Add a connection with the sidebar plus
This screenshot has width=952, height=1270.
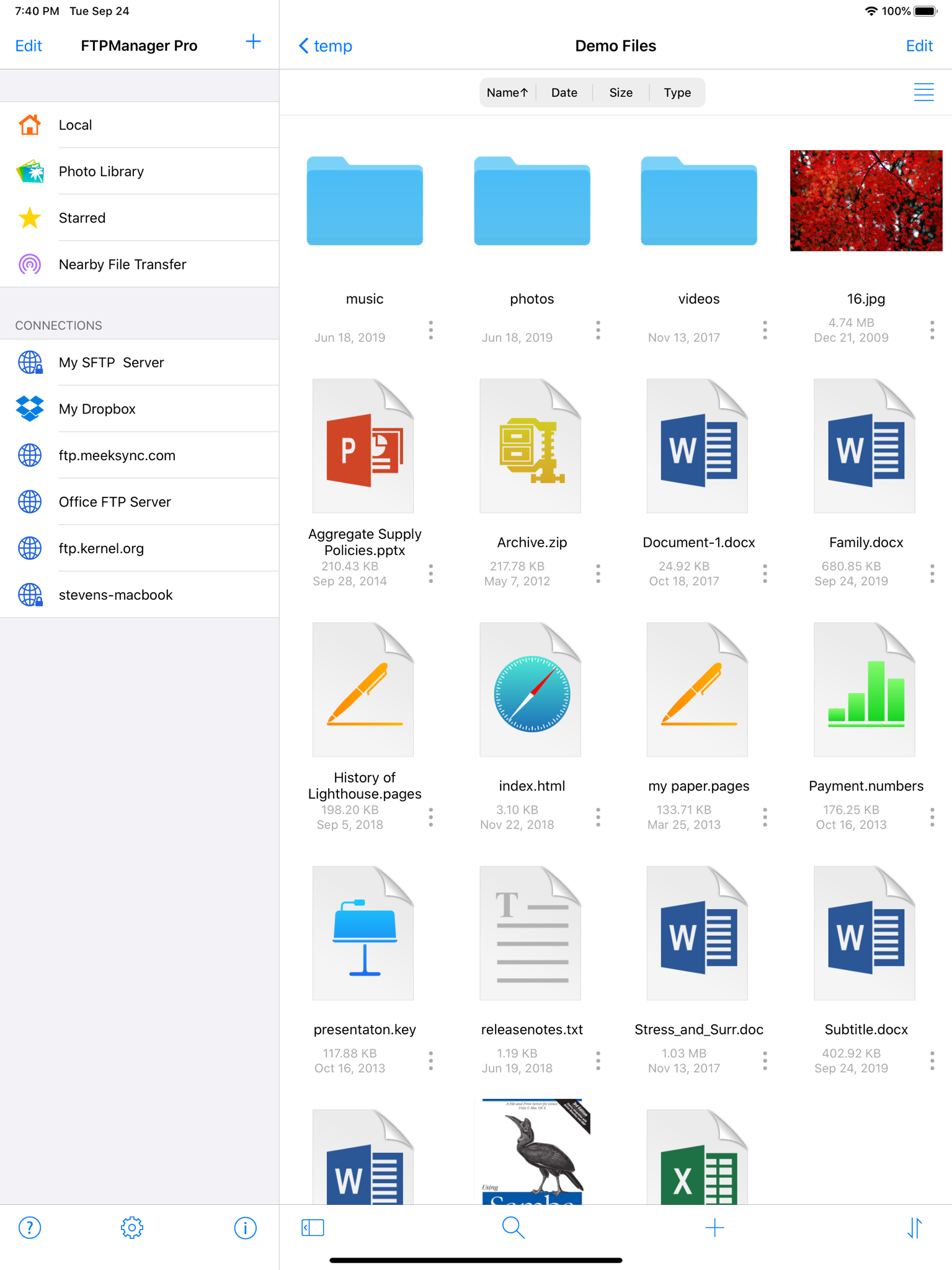(x=253, y=42)
